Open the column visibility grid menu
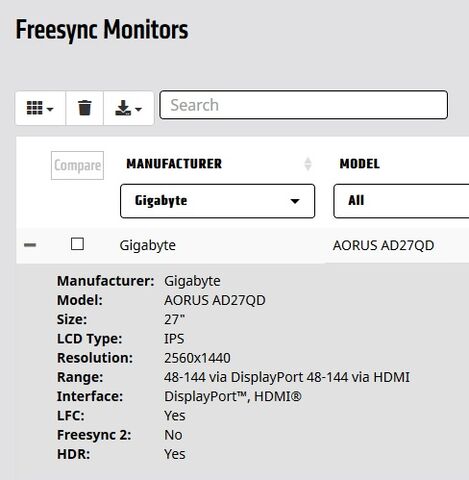Screen dimensions: 469x480 coord(40,108)
